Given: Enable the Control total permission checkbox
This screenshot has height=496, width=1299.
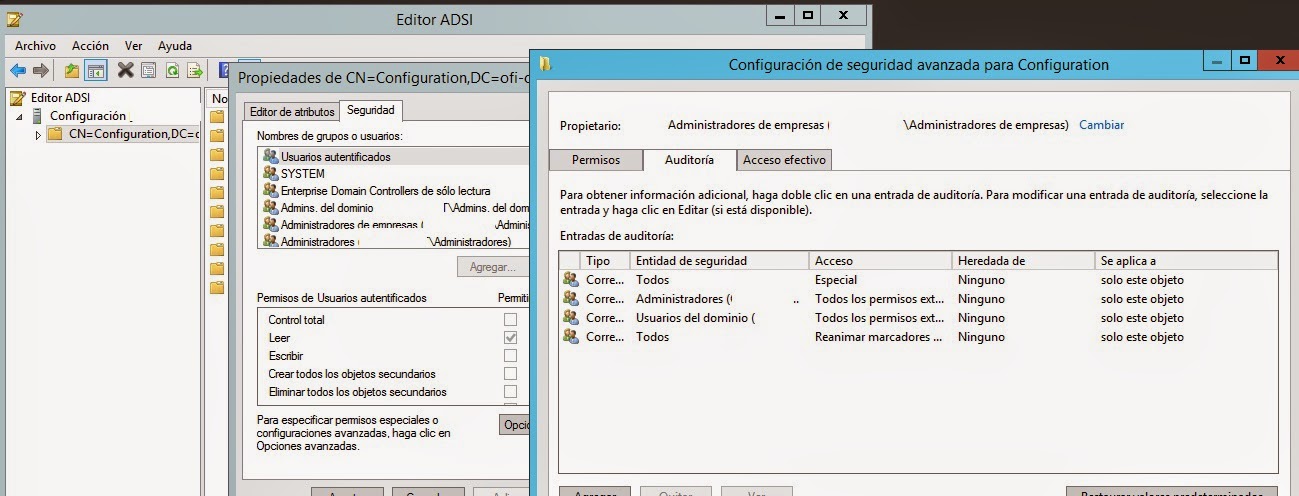Looking at the screenshot, I should coord(510,320).
